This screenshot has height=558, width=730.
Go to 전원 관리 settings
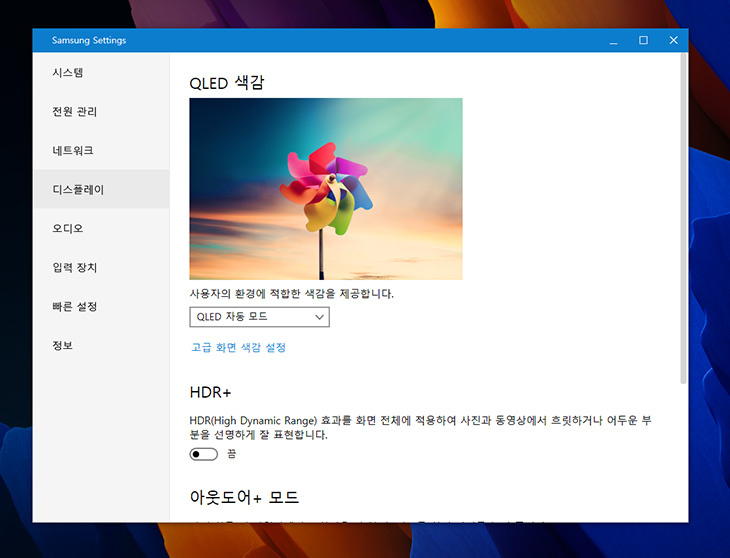101,112
